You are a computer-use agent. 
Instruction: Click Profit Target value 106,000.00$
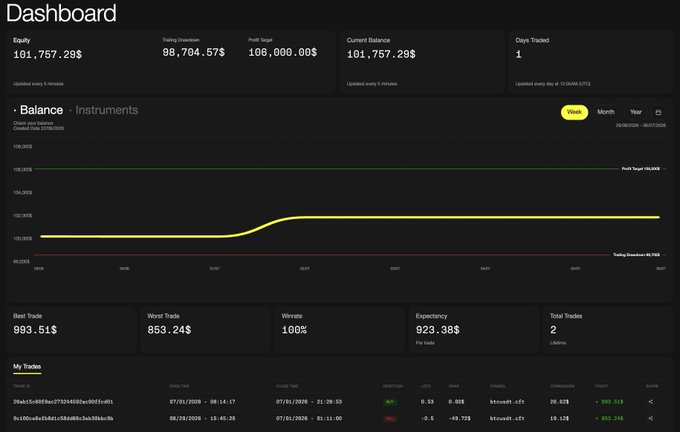[x=282, y=52]
